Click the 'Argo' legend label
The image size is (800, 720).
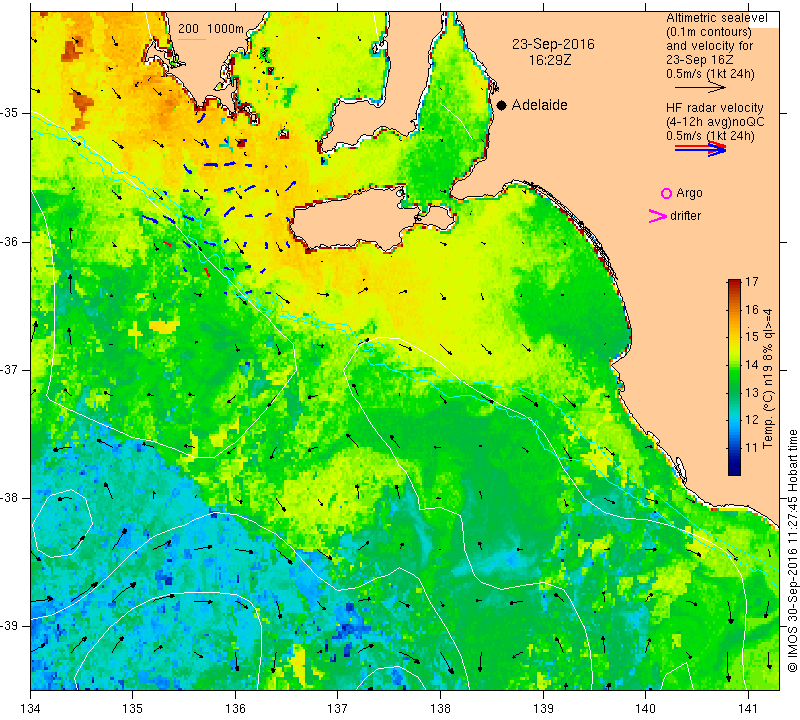click(x=689, y=193)
